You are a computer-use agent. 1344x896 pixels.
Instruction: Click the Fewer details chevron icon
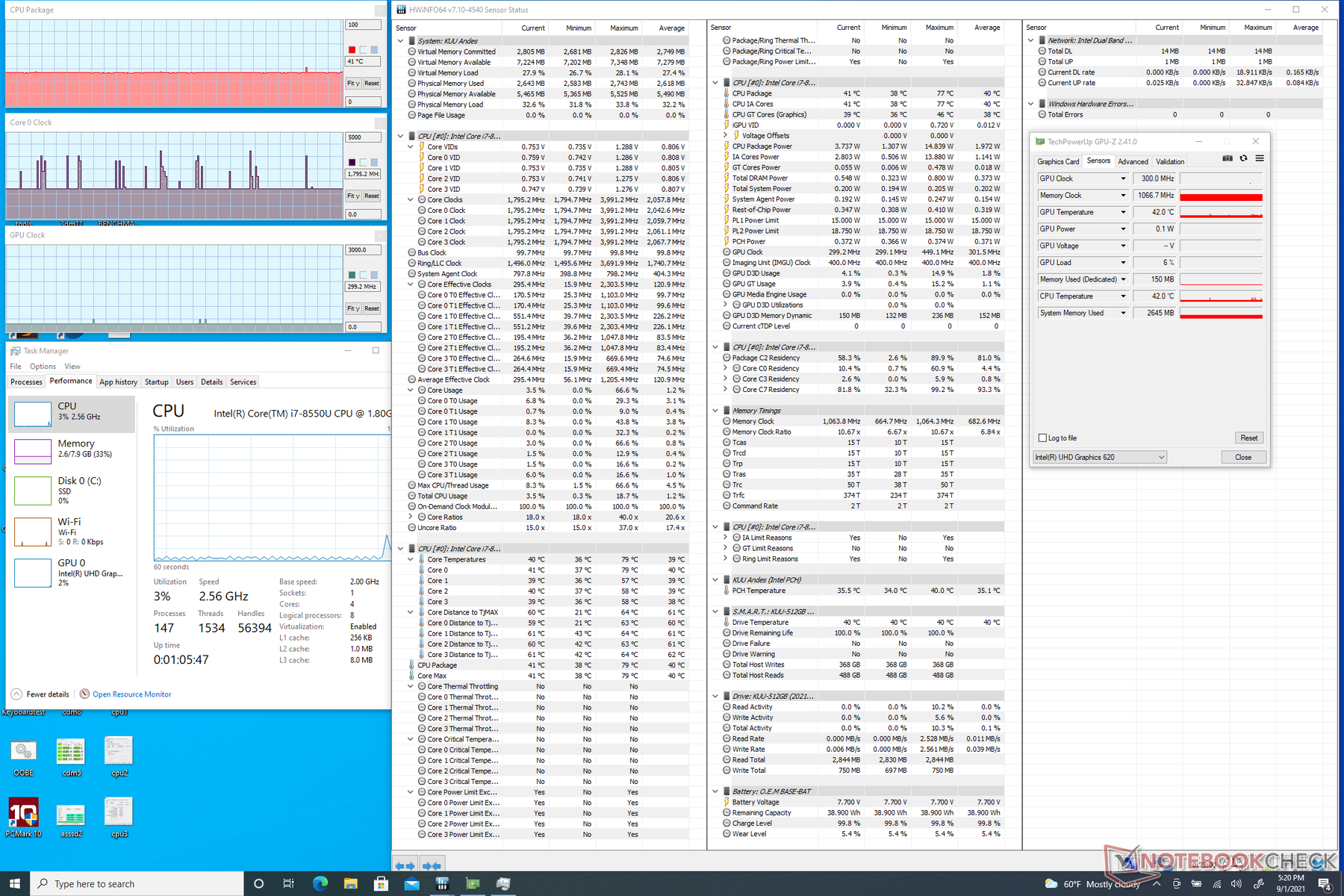tap(16, 694)
